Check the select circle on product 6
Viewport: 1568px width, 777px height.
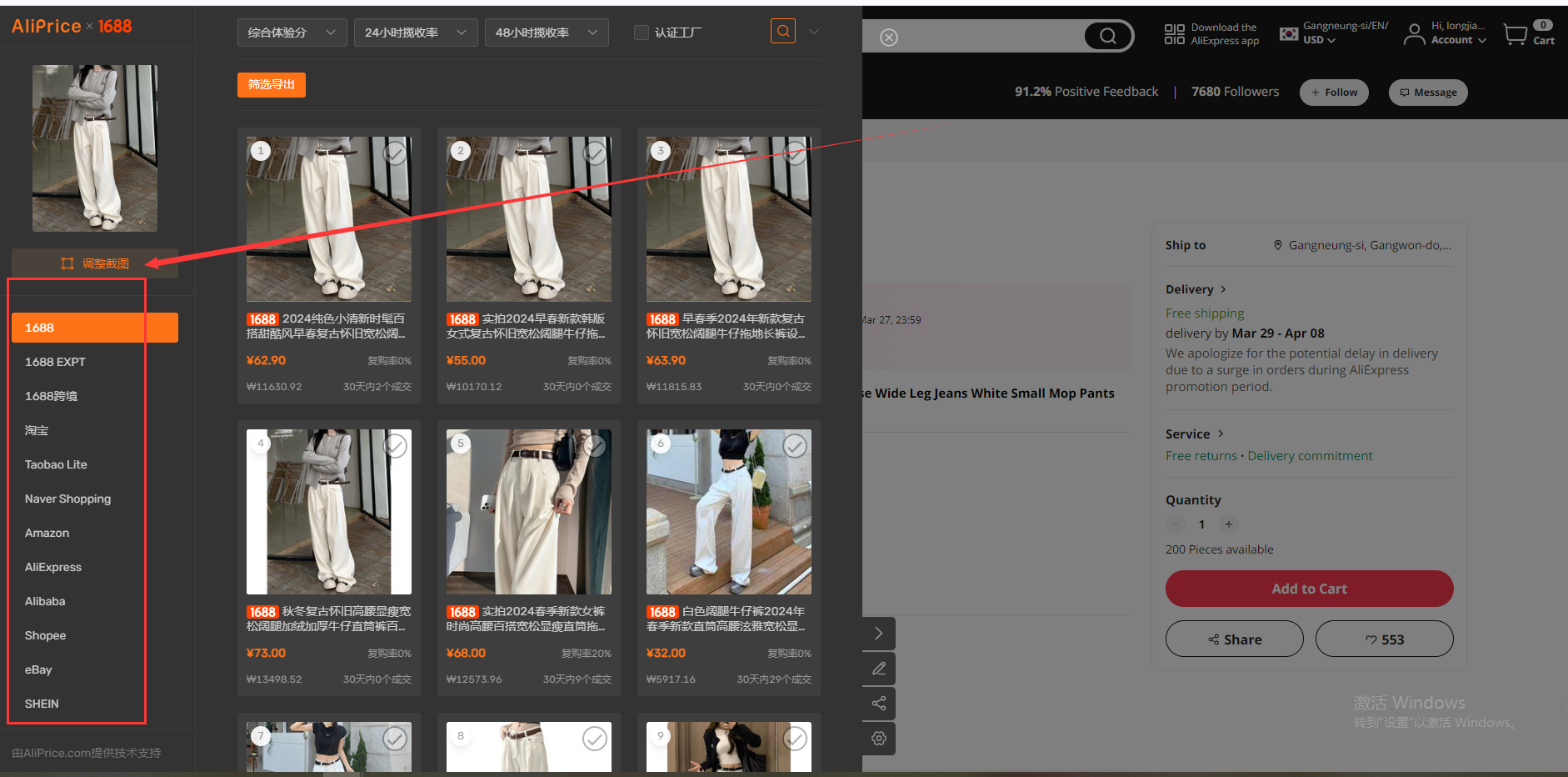(795, 446)
